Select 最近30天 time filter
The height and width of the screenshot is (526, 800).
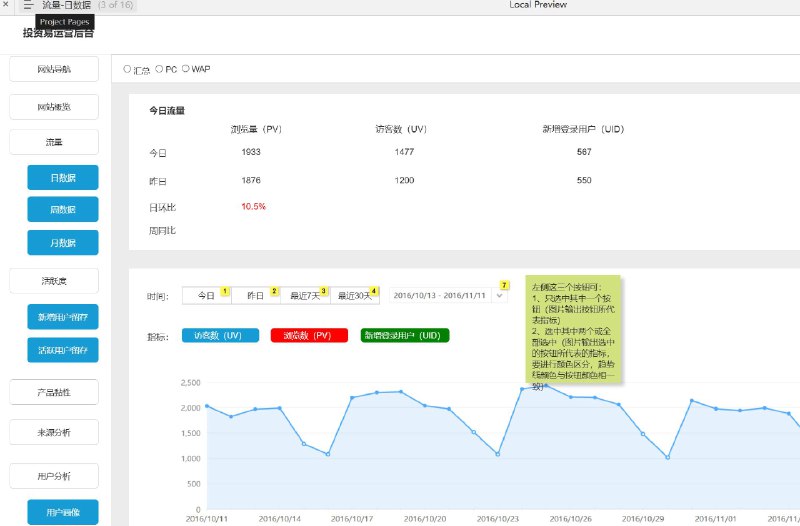[x=355, y=296]
